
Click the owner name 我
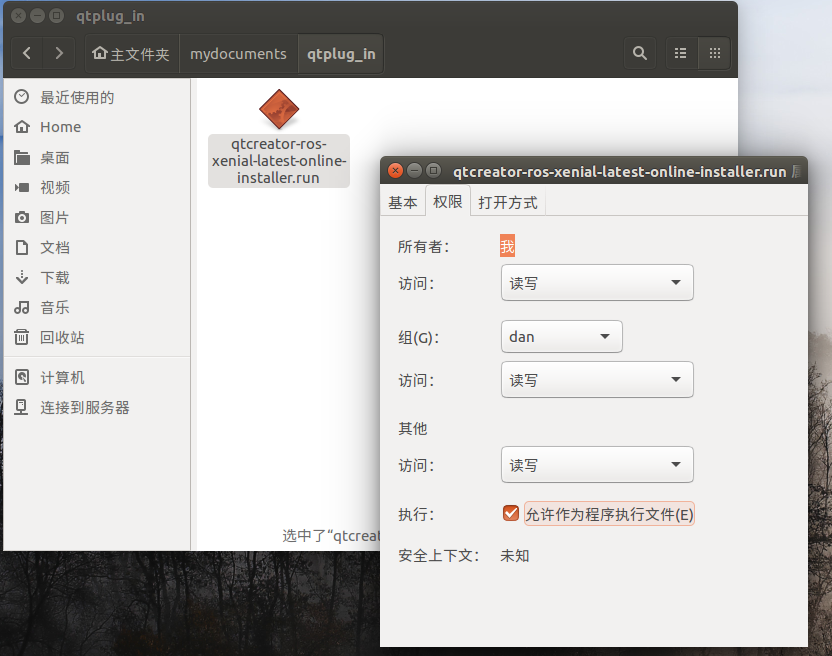[x=507, y=246]
